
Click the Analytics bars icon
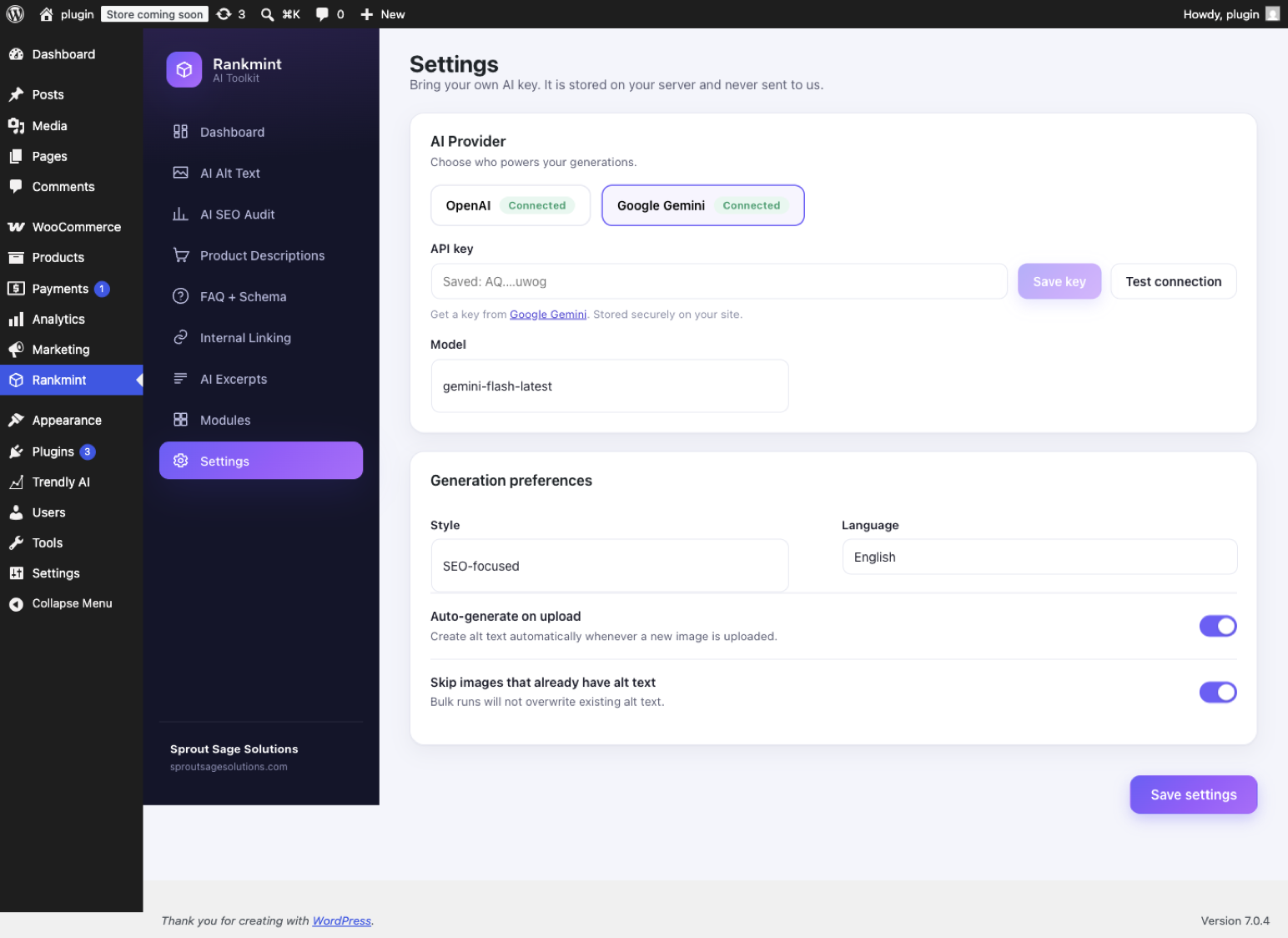[16, 319]
